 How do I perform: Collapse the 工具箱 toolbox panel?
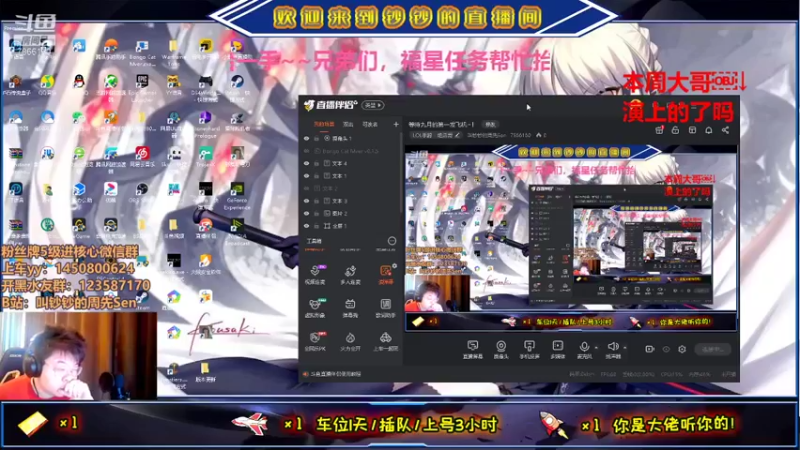(x=392, y=241)
